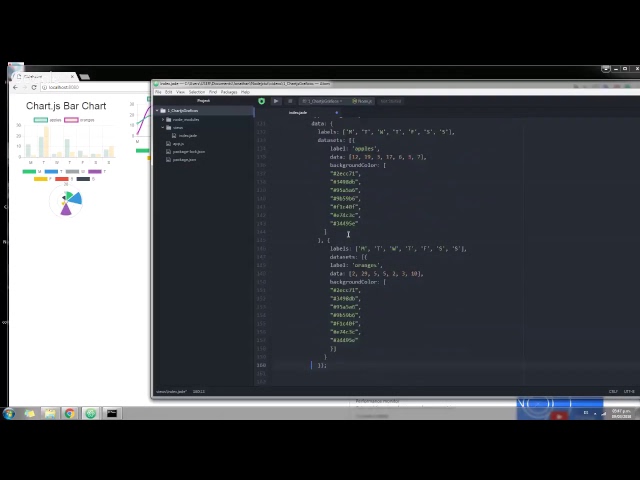
Task: Click the views/index.jade path in status bar
Action: [171, 391]
